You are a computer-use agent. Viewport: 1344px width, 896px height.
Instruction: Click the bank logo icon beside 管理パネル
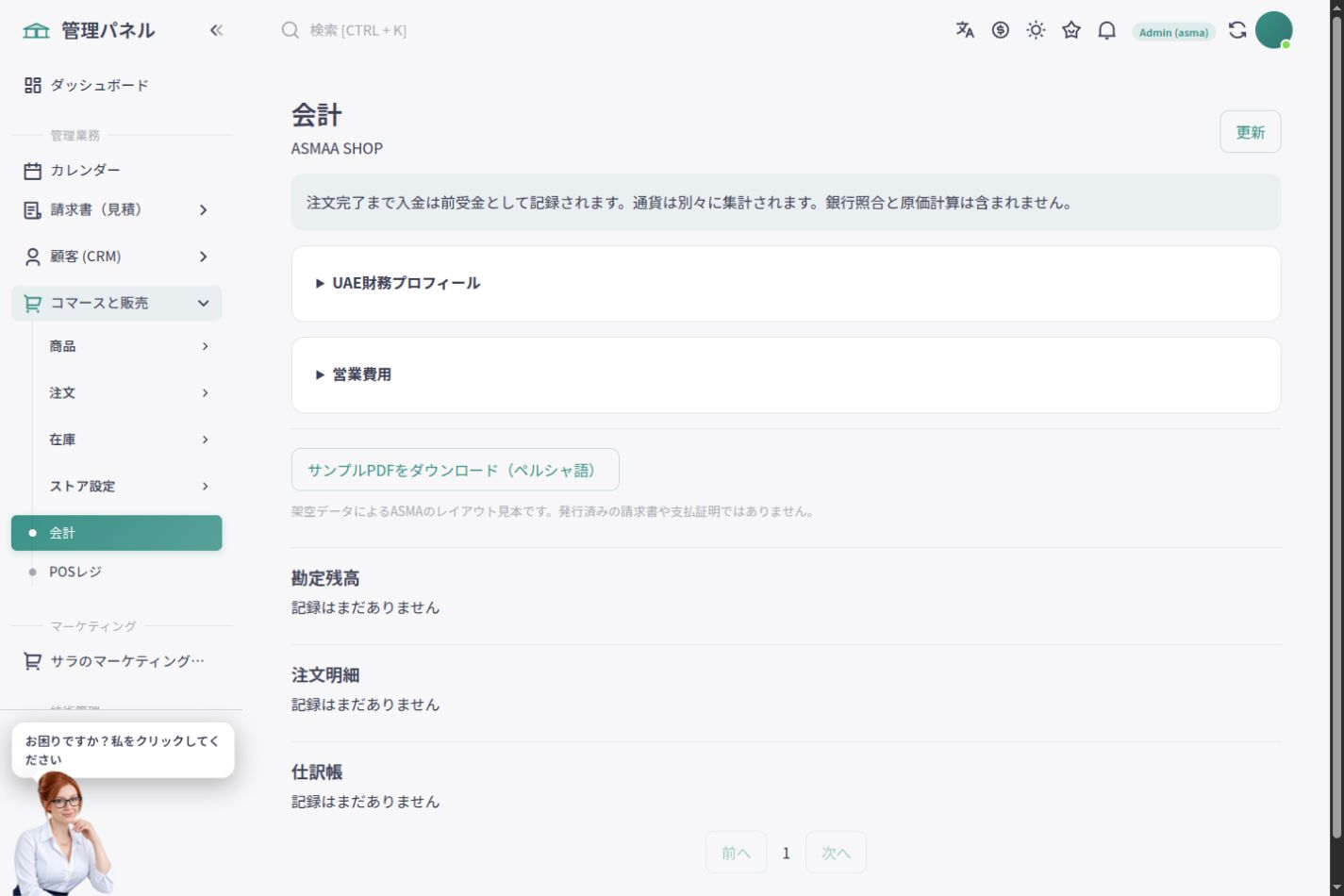pyautogui.click(x=36, y=30)
